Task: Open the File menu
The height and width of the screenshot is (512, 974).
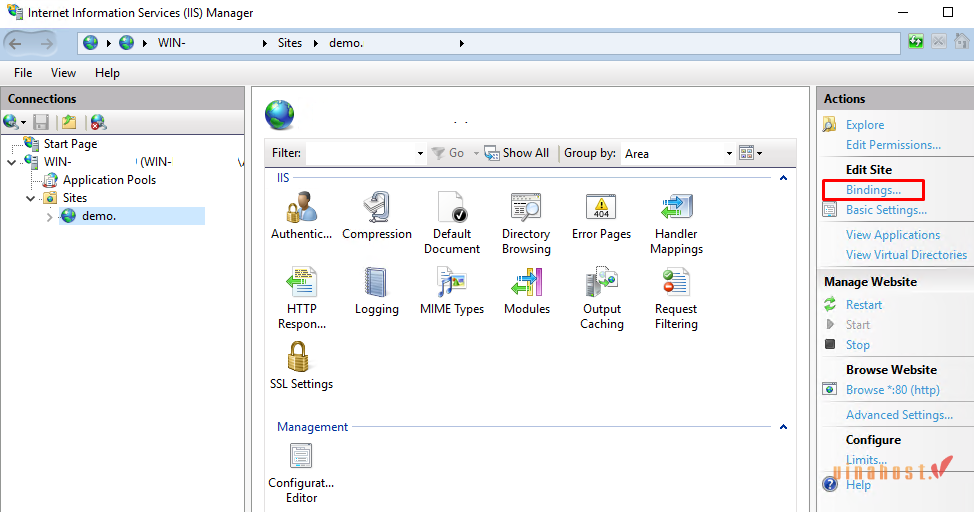Action: coord(23,73)
